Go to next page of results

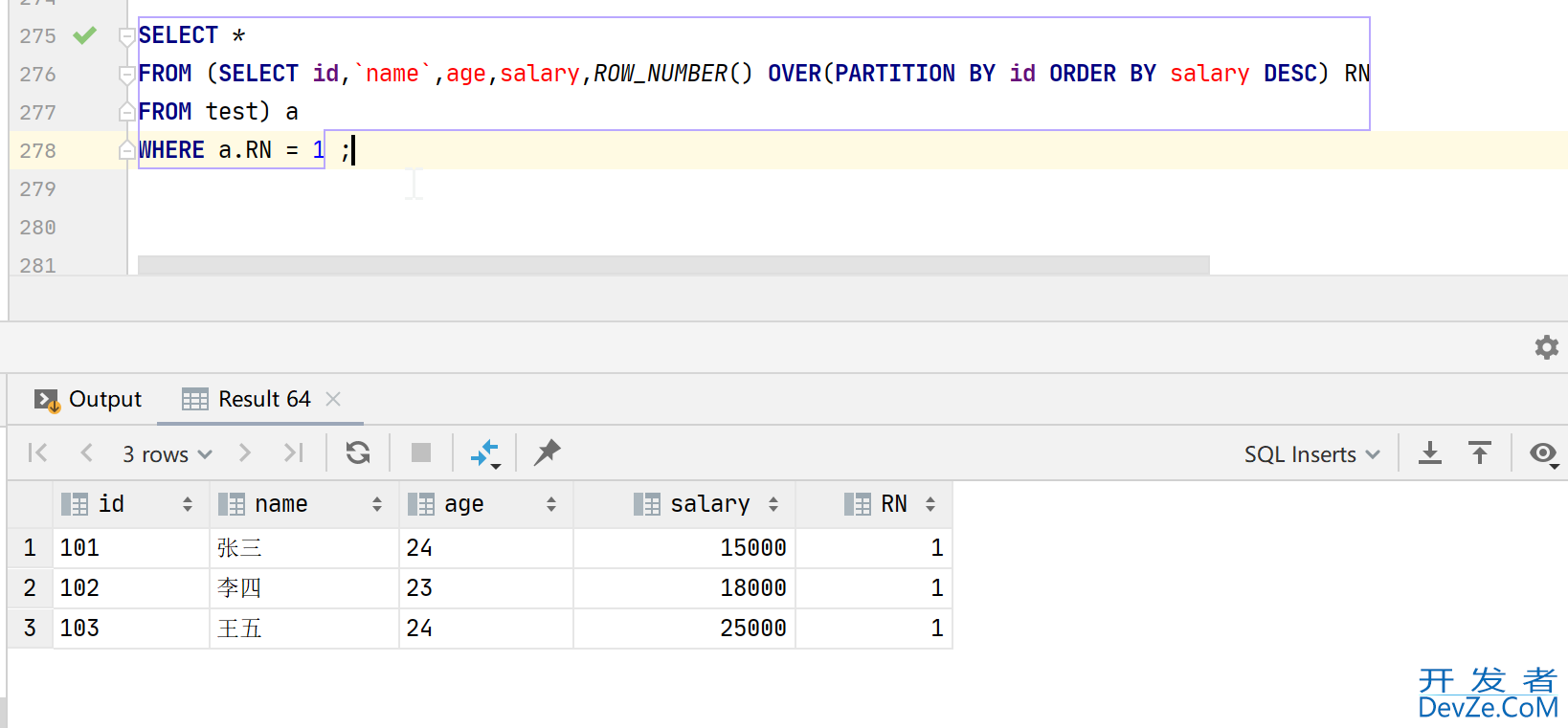[245, 452]
